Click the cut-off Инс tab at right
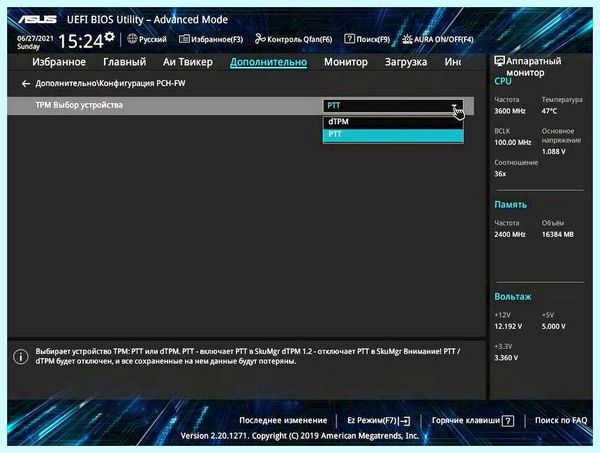Screen dimensions: 600x453 [453, 62]
